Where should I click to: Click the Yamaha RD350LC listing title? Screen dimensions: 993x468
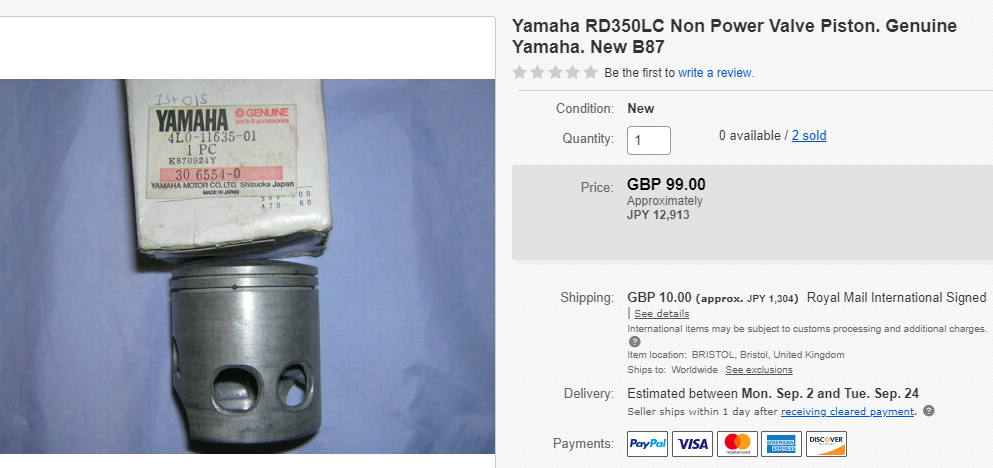[734, 36]
